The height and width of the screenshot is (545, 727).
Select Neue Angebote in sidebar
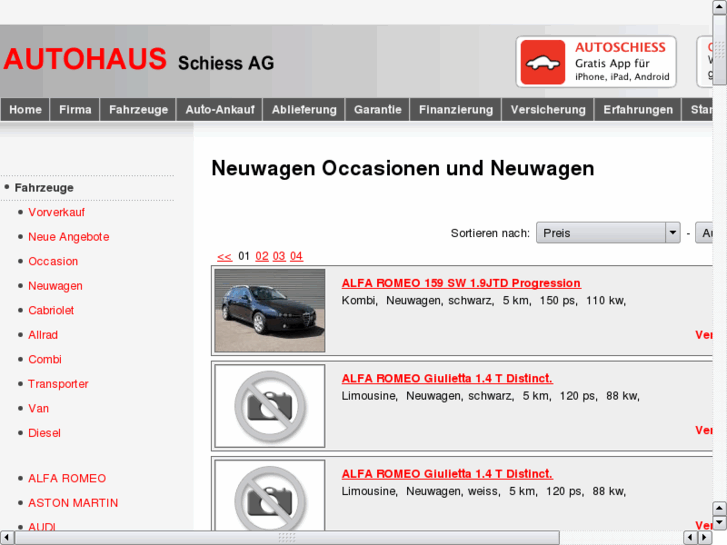(69, 237)
